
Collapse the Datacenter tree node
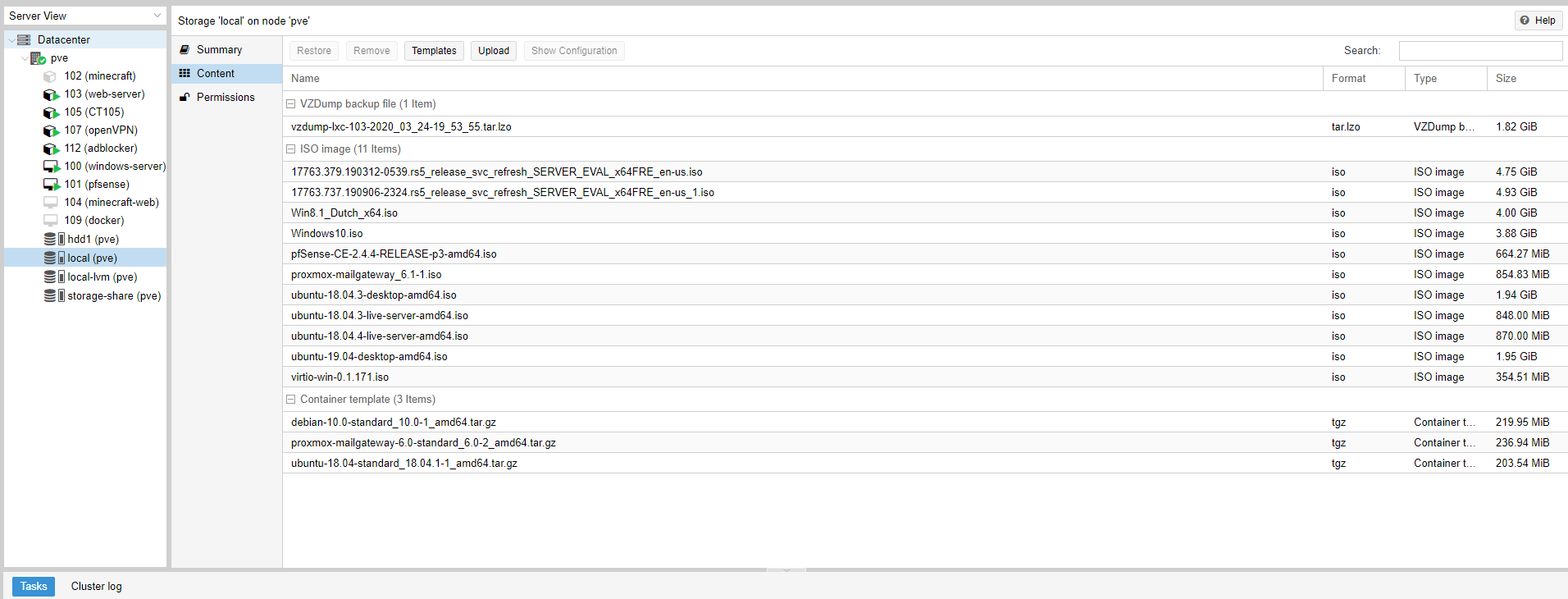point(11,40)
